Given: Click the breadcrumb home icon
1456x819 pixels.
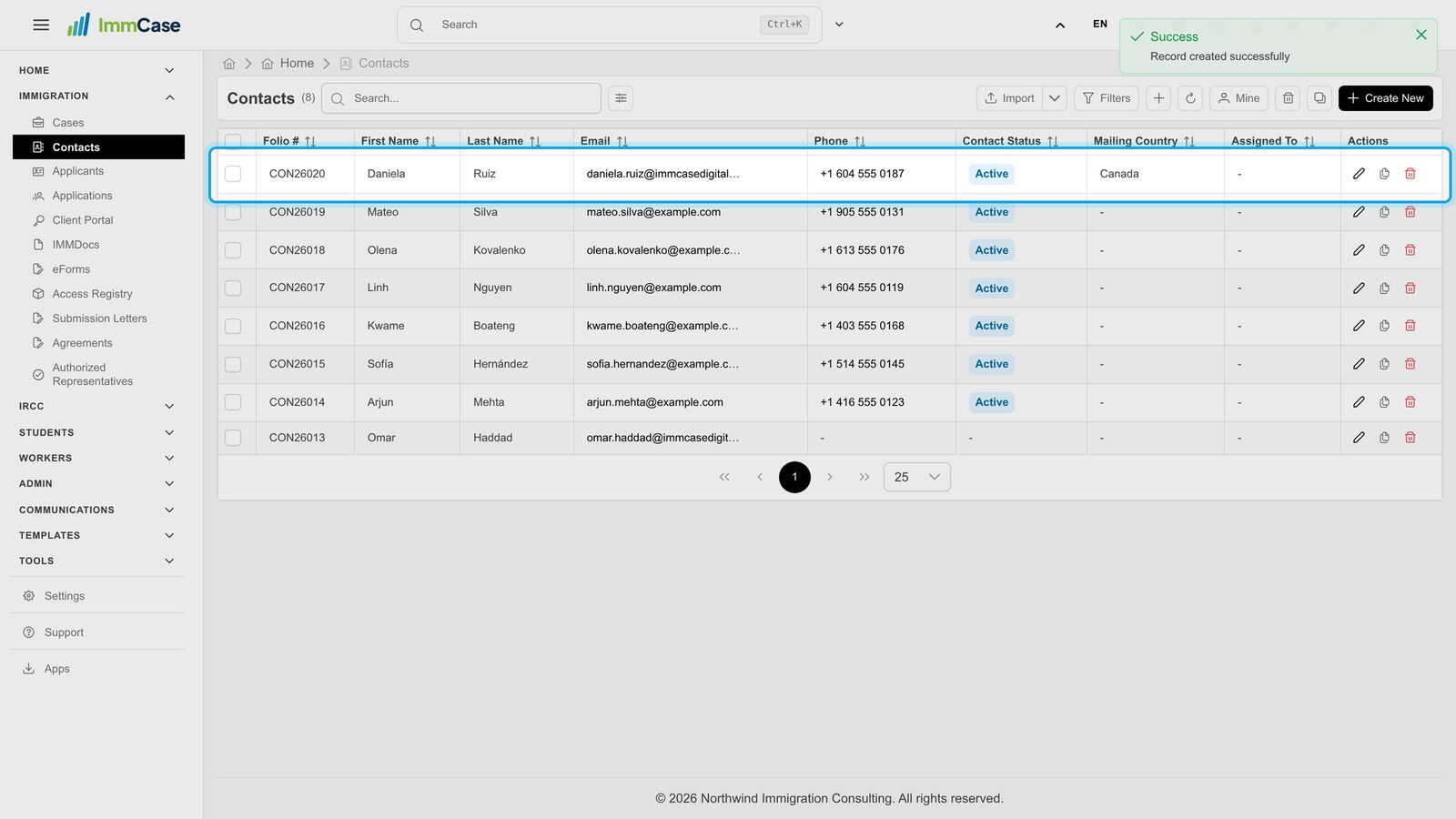Looking at the screenshot, I should (x=229, y=64).
